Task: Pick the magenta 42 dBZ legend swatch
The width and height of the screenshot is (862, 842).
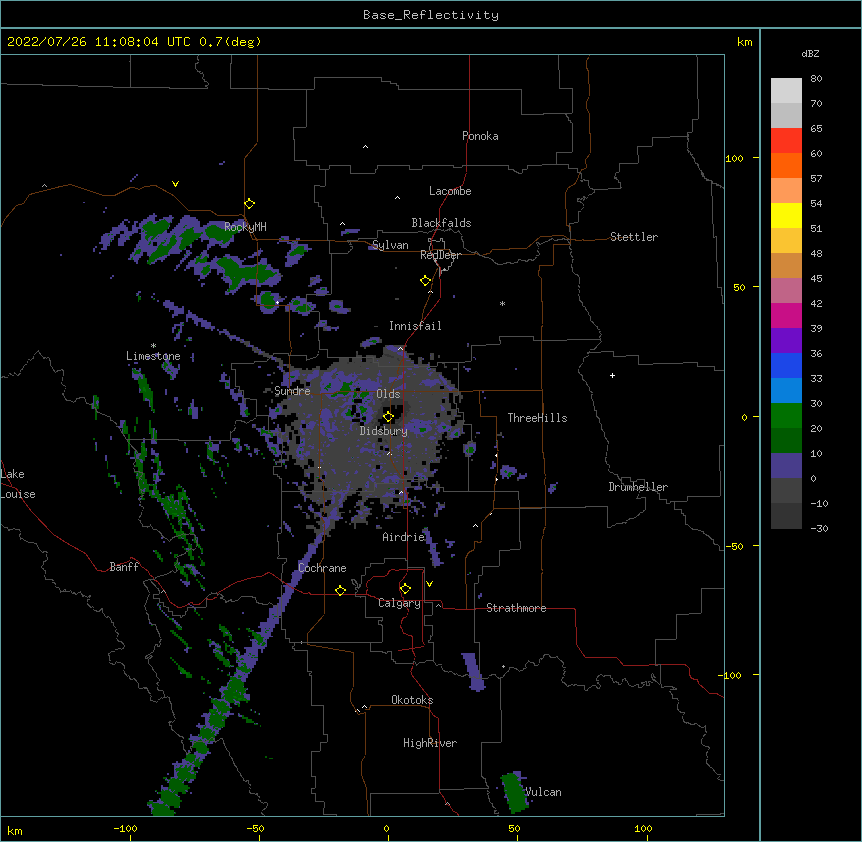Action: pyautogui.click(x=786, y=315)
